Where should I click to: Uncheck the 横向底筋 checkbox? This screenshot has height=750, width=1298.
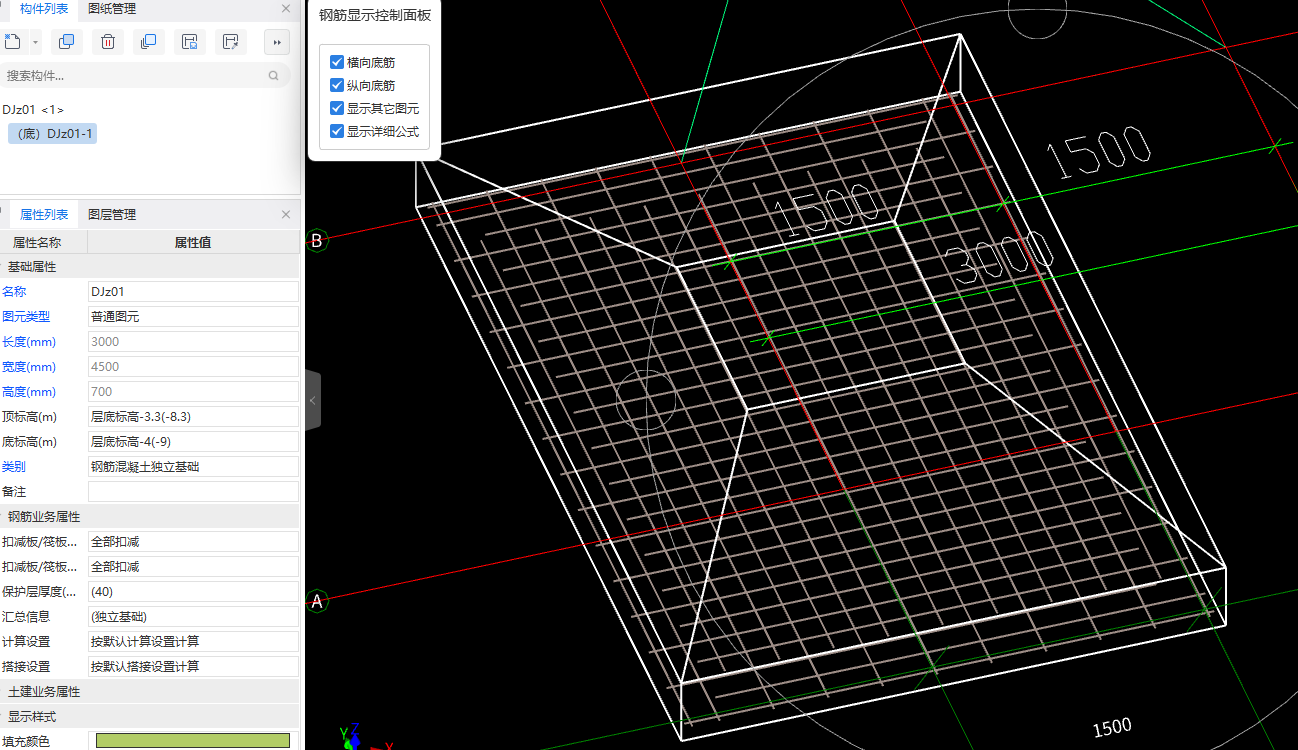pos(337,62)
